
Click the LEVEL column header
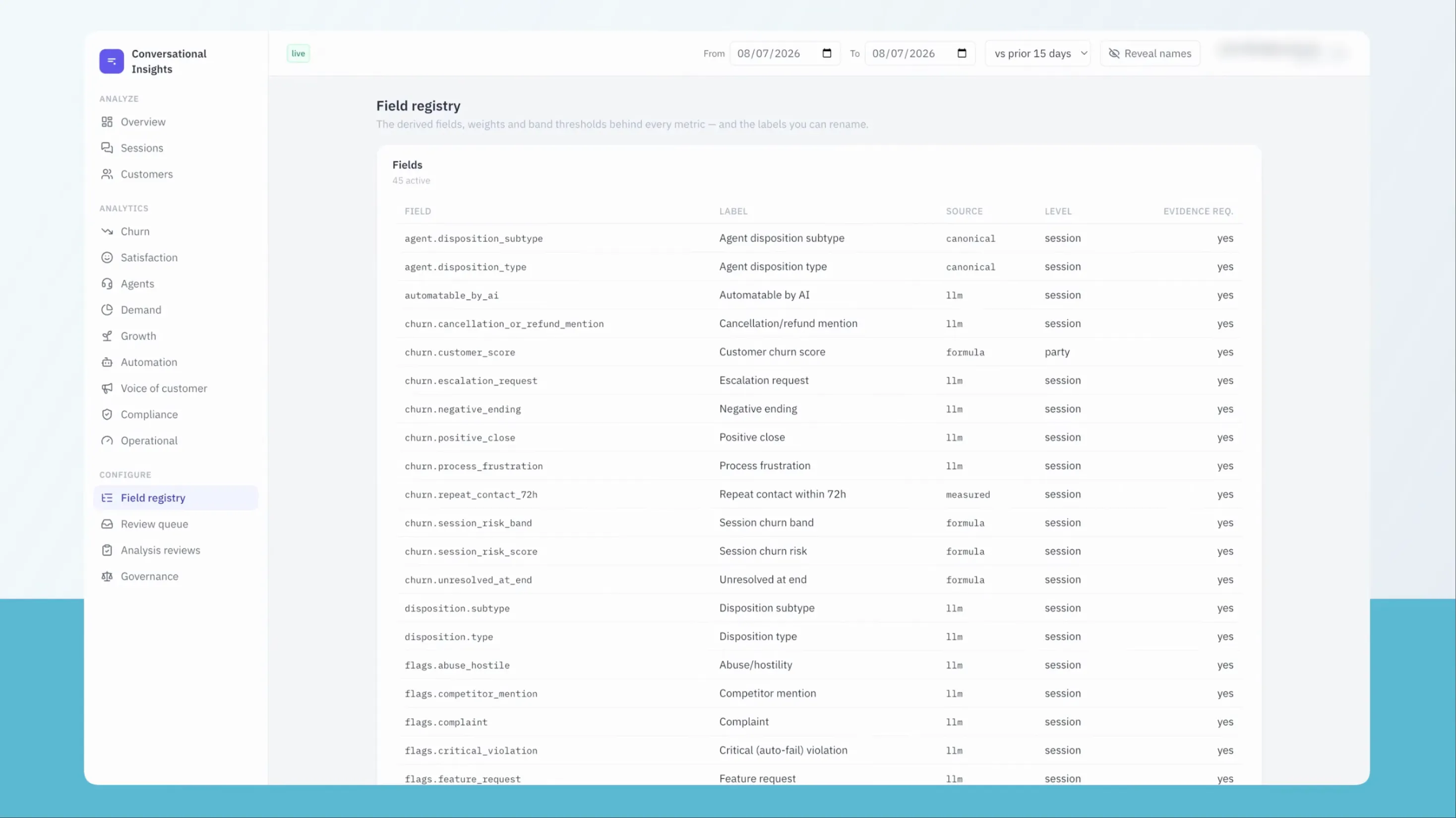pos(1058,211)
